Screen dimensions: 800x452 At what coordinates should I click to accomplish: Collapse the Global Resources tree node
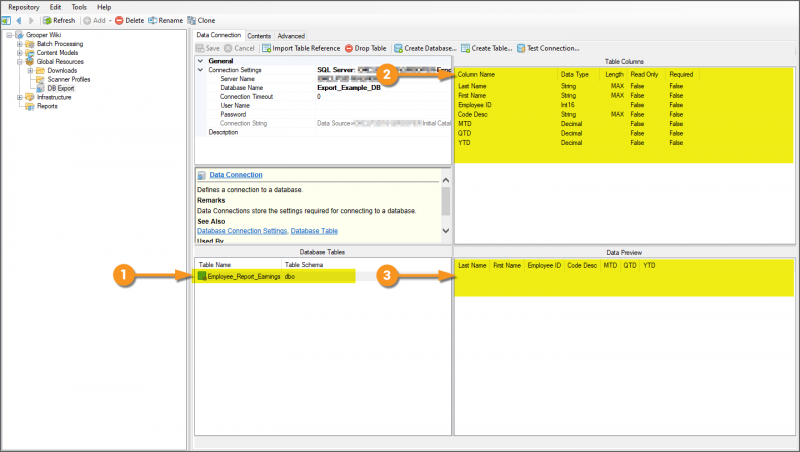[19, 62]
